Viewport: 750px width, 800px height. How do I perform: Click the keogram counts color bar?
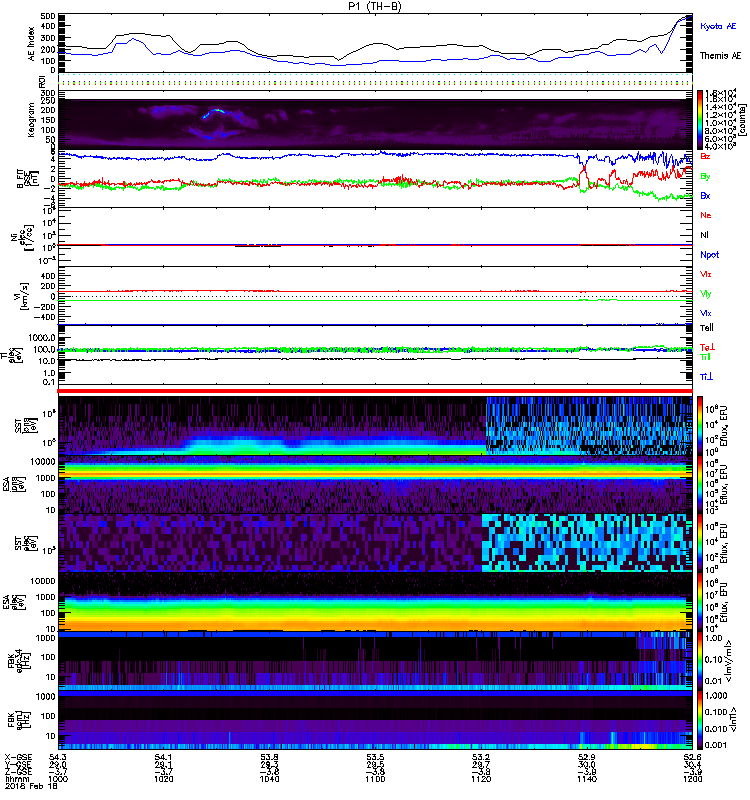click(x=701, y=120)
